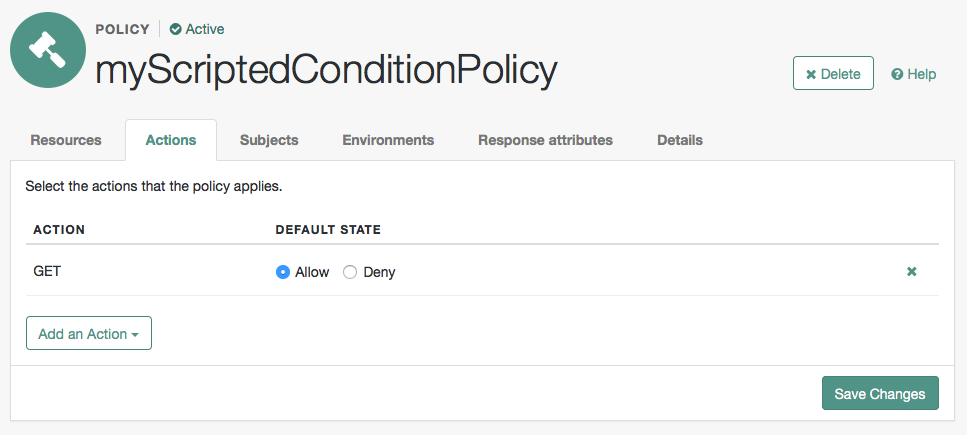The width and height of the screenshot is (967, 435).
Task: Click the Delete policy button
Action: click(x=833, y=73)
